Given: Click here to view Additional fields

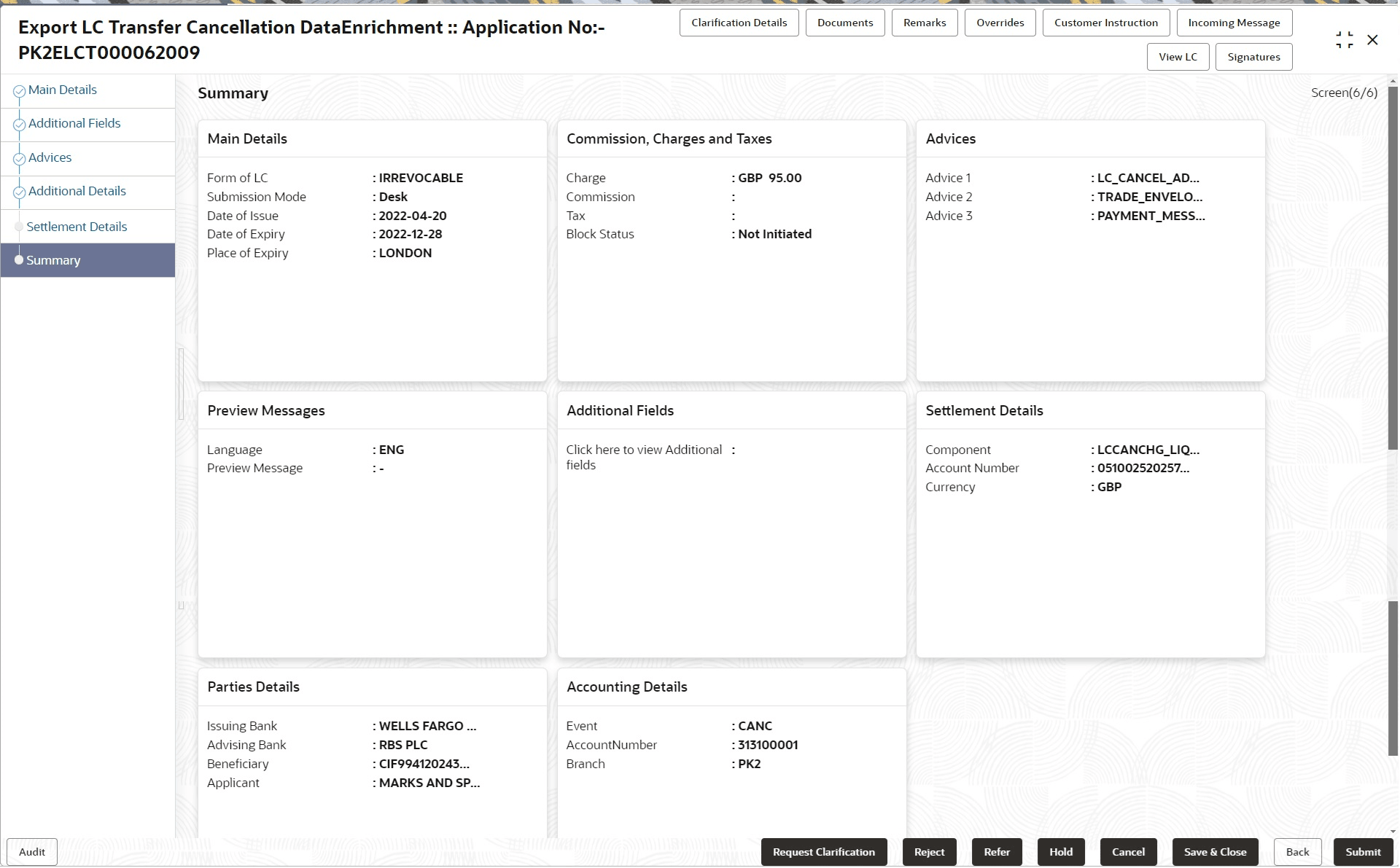Looking at the screenshot, I should [643, 457].
